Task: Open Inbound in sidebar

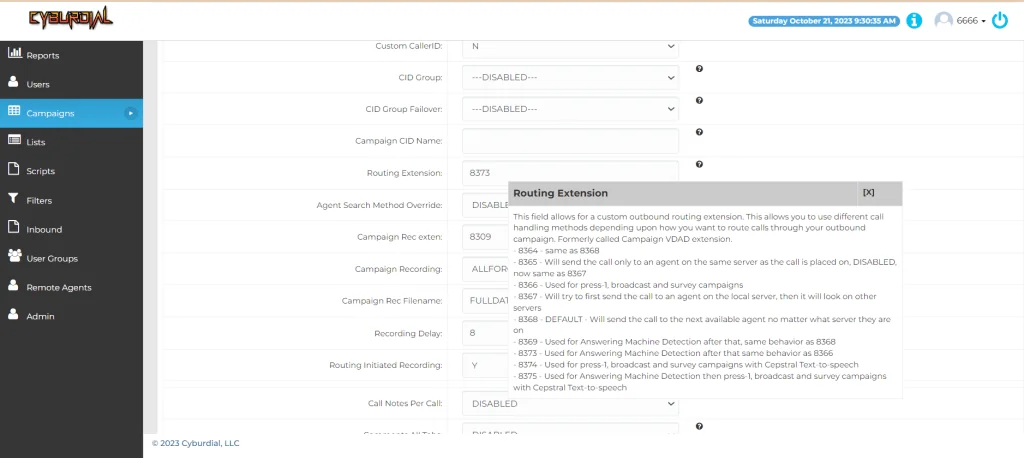Action: (71, 229)
